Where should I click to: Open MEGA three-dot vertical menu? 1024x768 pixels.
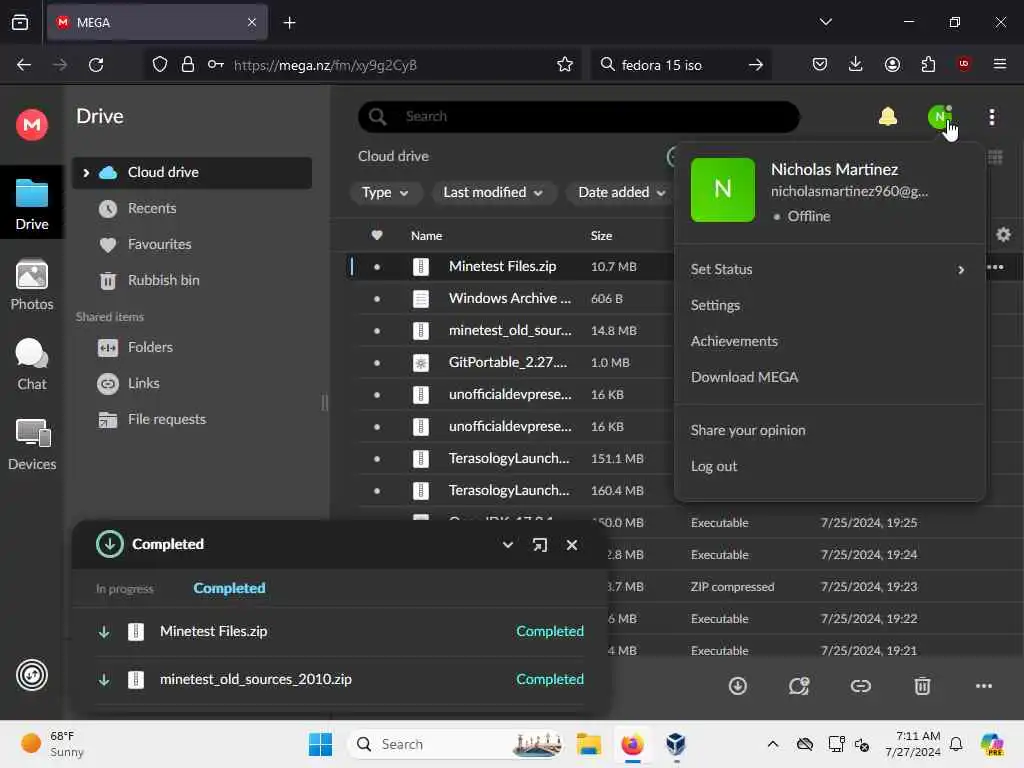991,117
